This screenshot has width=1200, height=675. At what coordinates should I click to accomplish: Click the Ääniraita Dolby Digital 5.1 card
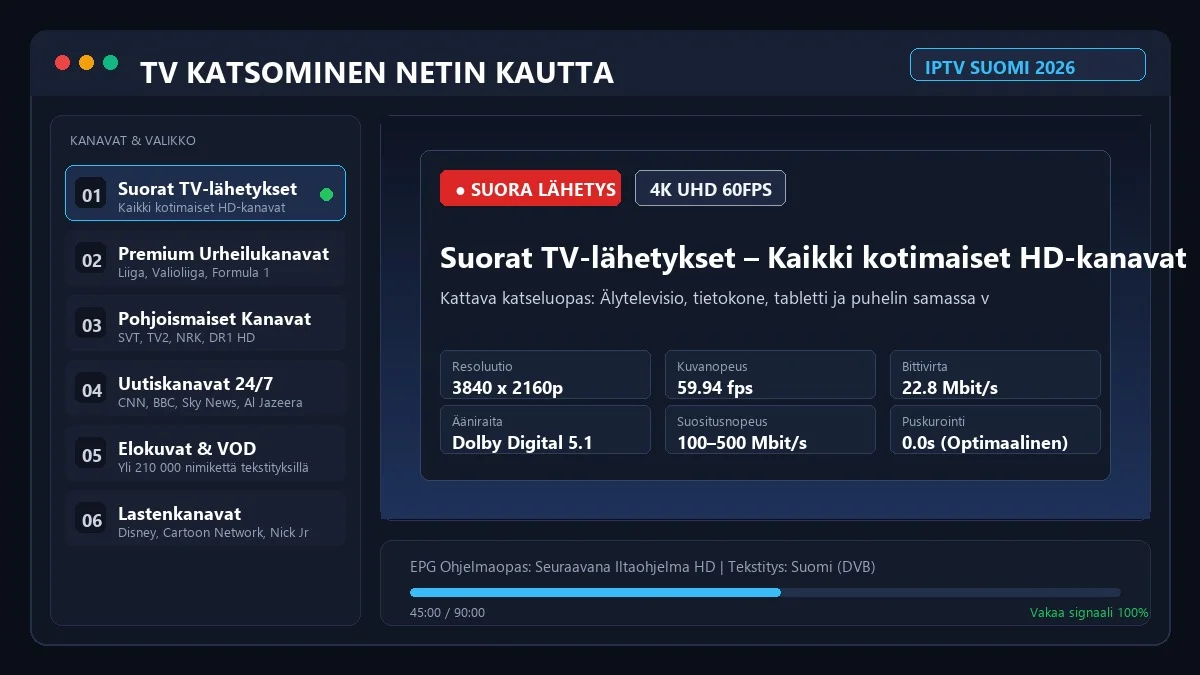coord(545,430)
